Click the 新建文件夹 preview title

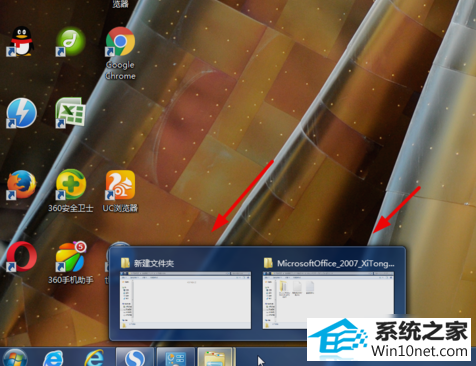pyautogui.click(x=154, y=263)
